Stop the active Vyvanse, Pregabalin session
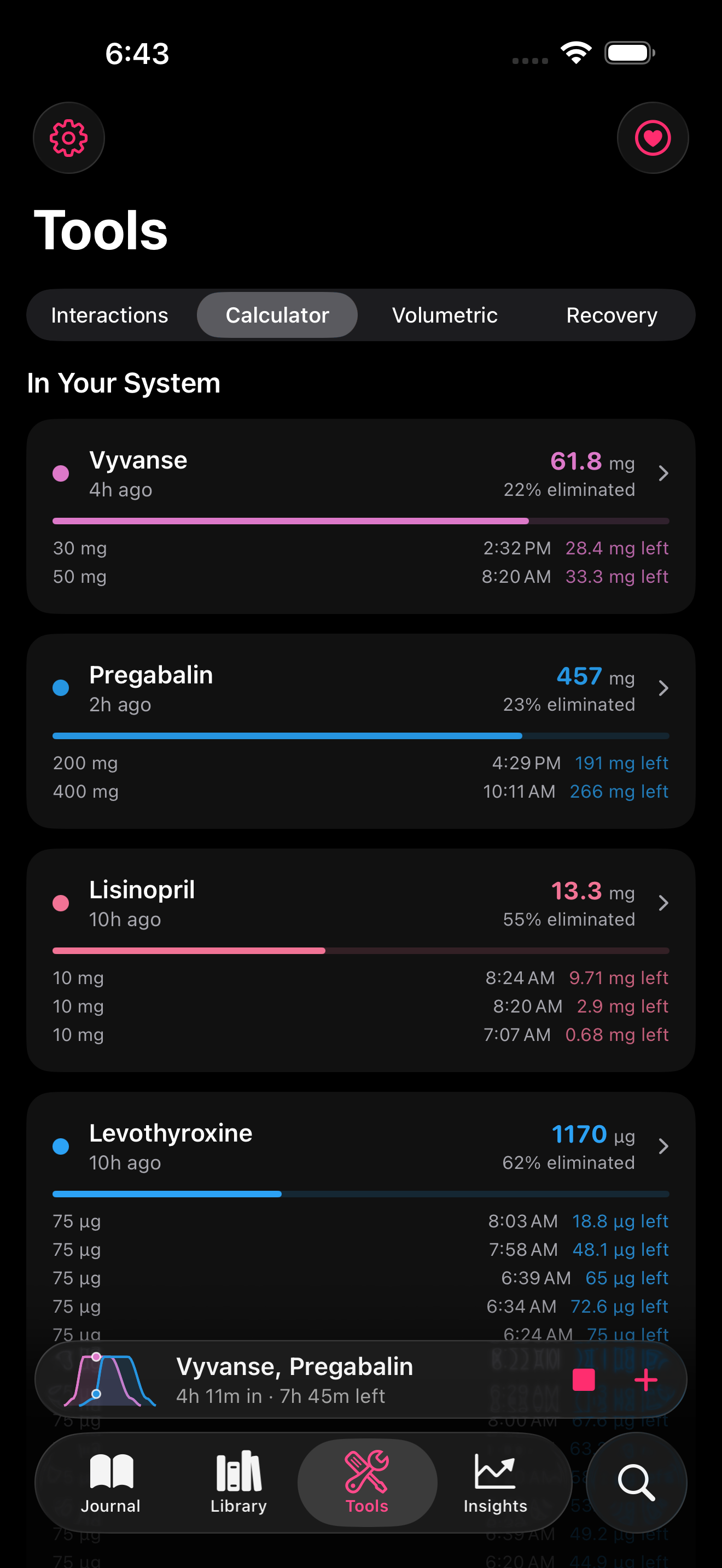The width and height of the screenshot is (722, 1568). click(x=583, y=1380)
